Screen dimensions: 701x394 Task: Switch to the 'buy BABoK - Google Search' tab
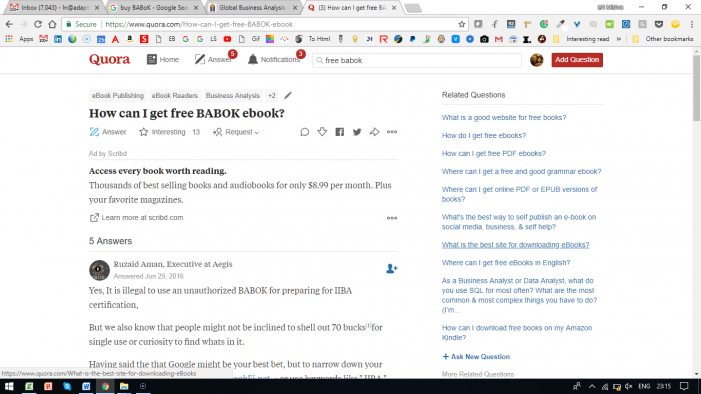coord(152,8)
